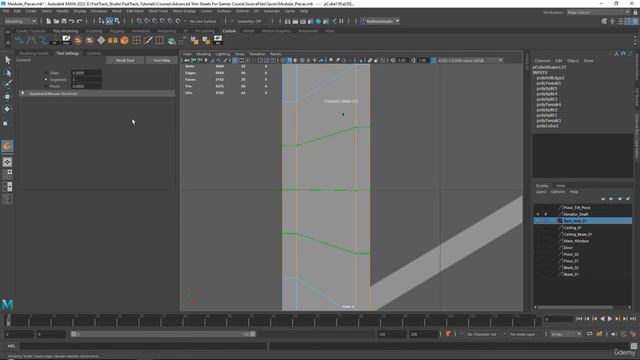Click the Tool Help button
This screenshot has width=640, height=360.
(x=162, y=60)
